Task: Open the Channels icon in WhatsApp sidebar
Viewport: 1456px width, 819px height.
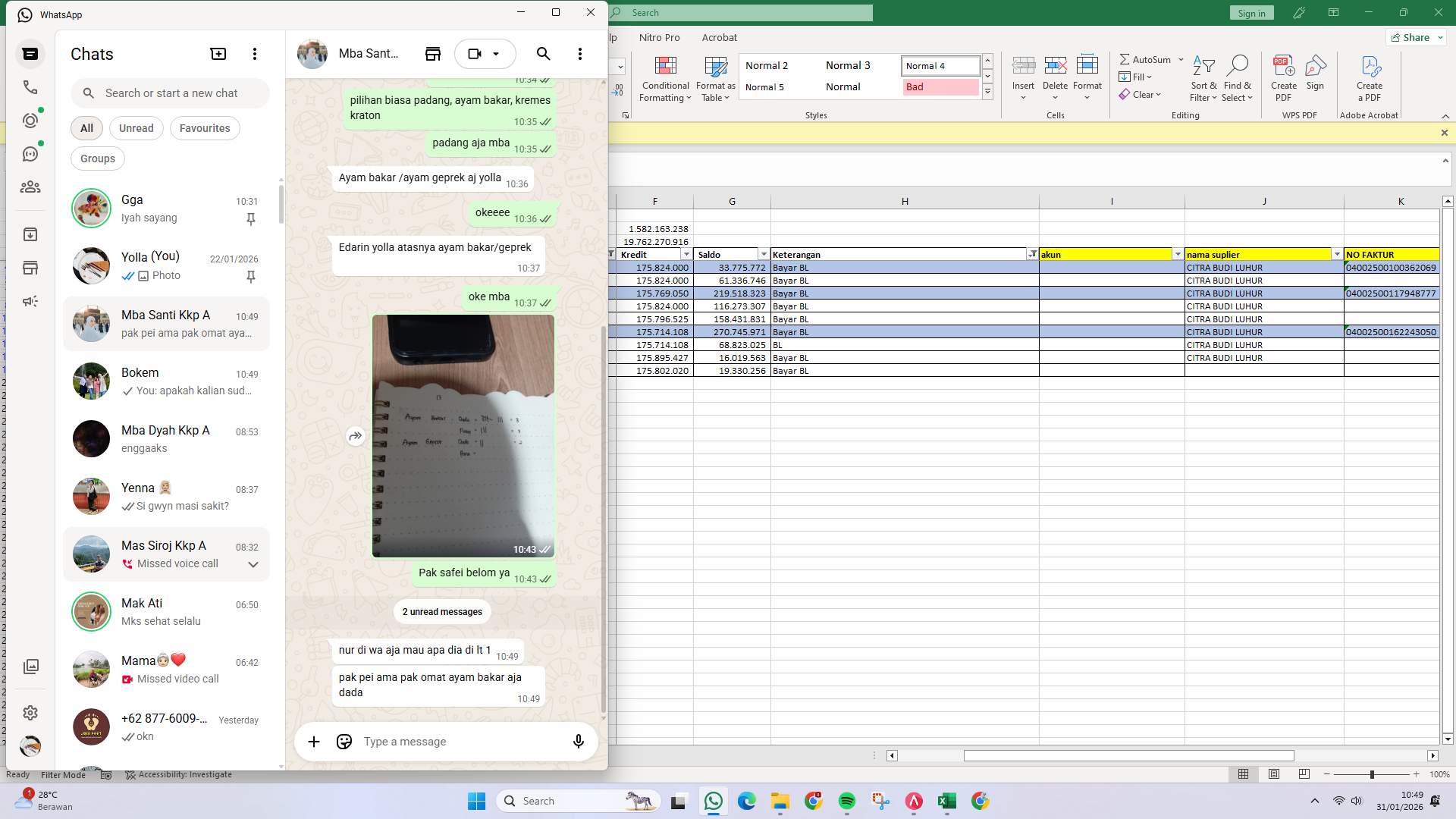Action: point(30,153)
